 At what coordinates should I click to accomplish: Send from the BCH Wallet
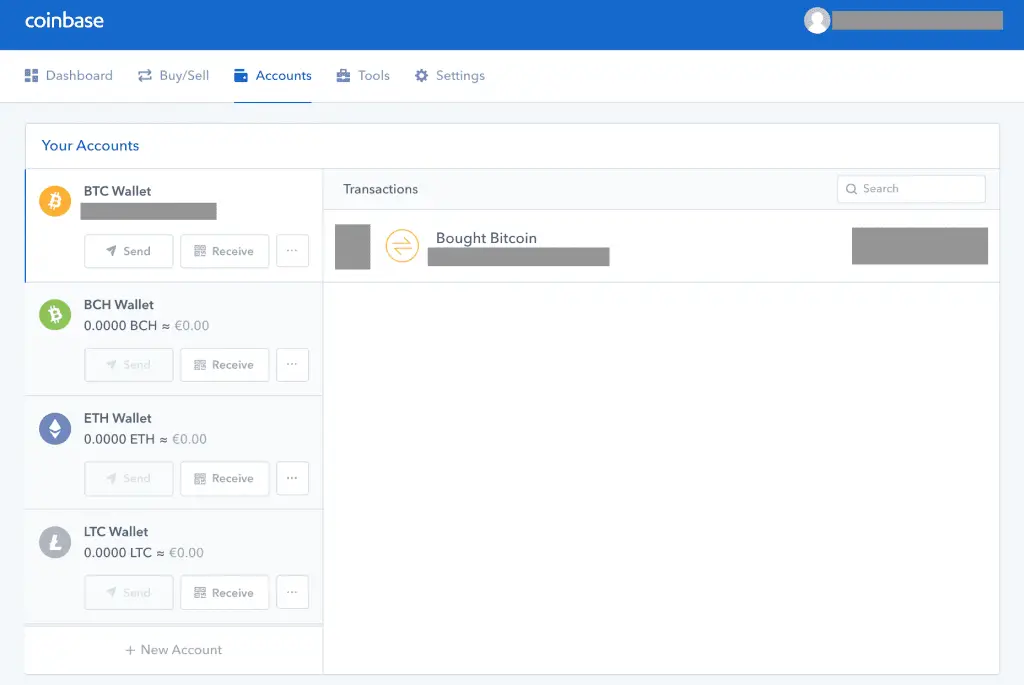[x=129, y=364]
